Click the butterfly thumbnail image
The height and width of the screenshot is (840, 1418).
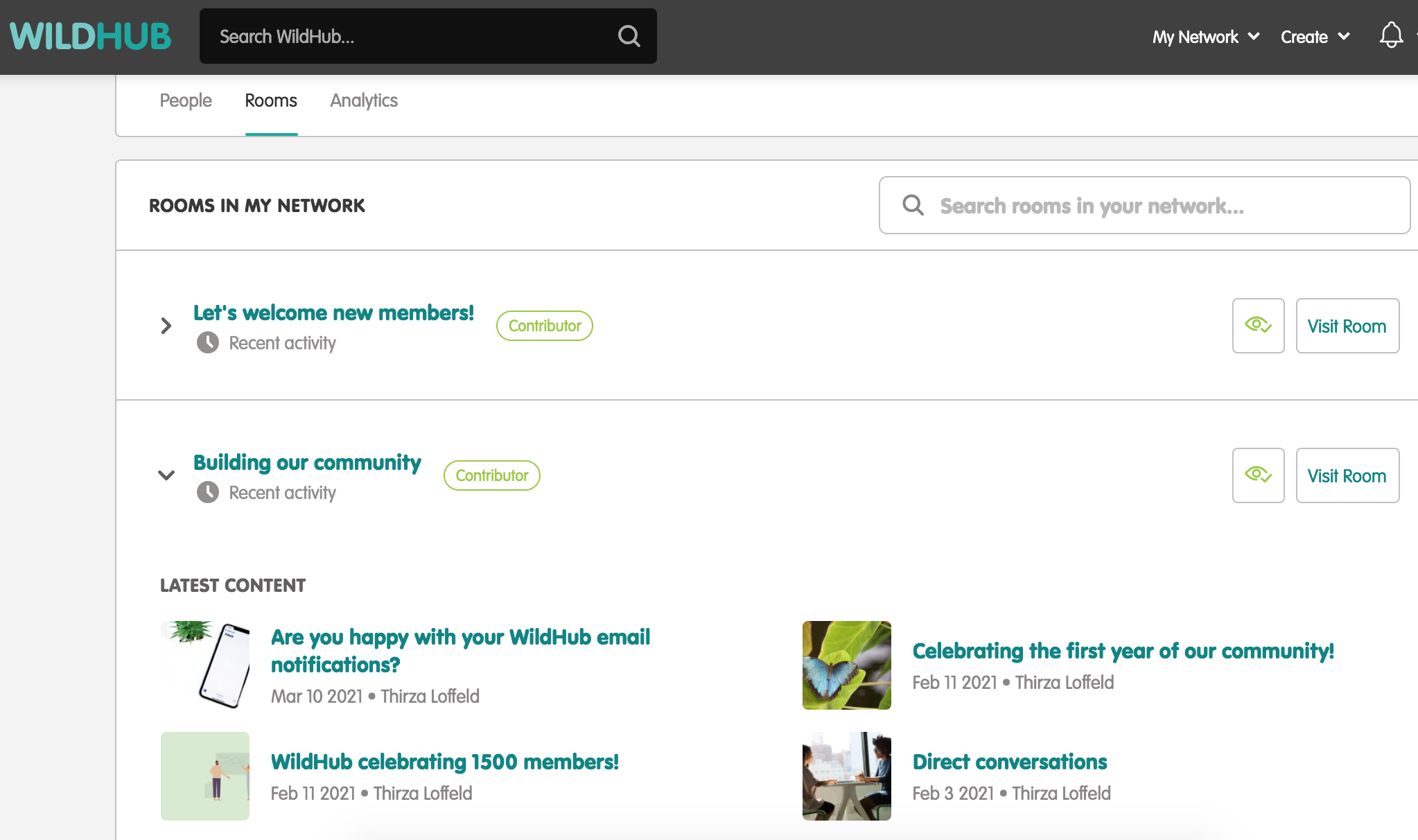(846, 665)
